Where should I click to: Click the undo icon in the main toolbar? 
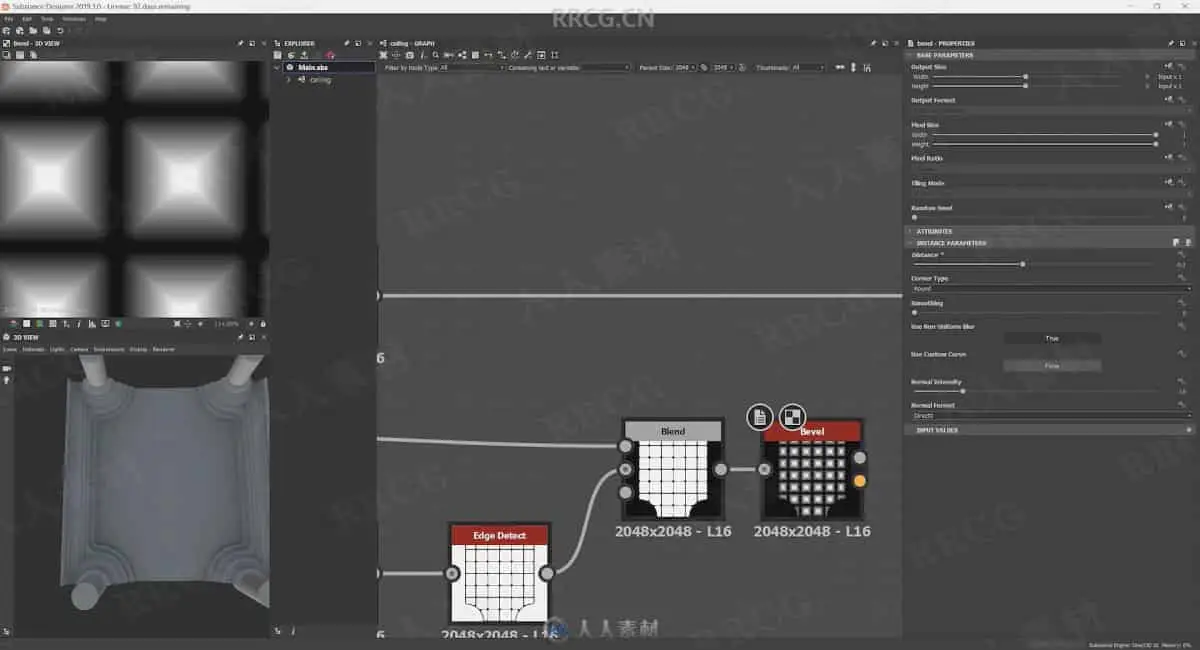coord(60,31)
